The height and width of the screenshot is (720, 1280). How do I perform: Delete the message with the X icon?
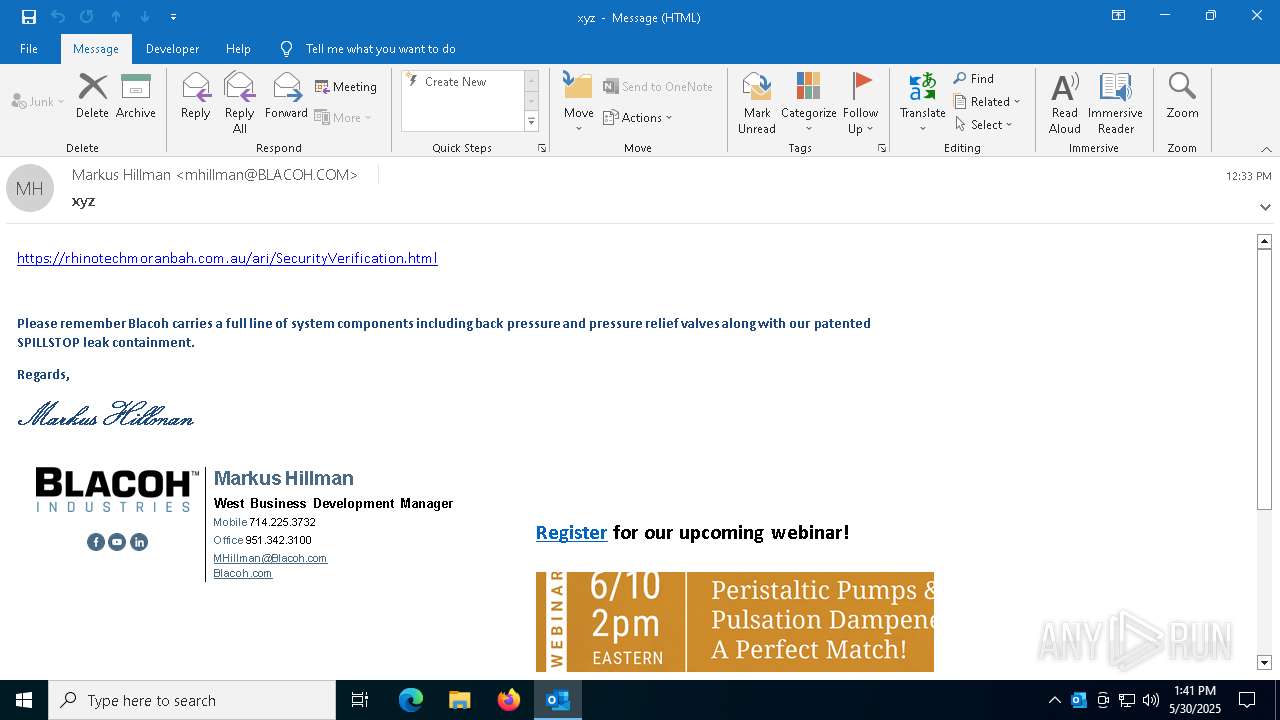92,96
